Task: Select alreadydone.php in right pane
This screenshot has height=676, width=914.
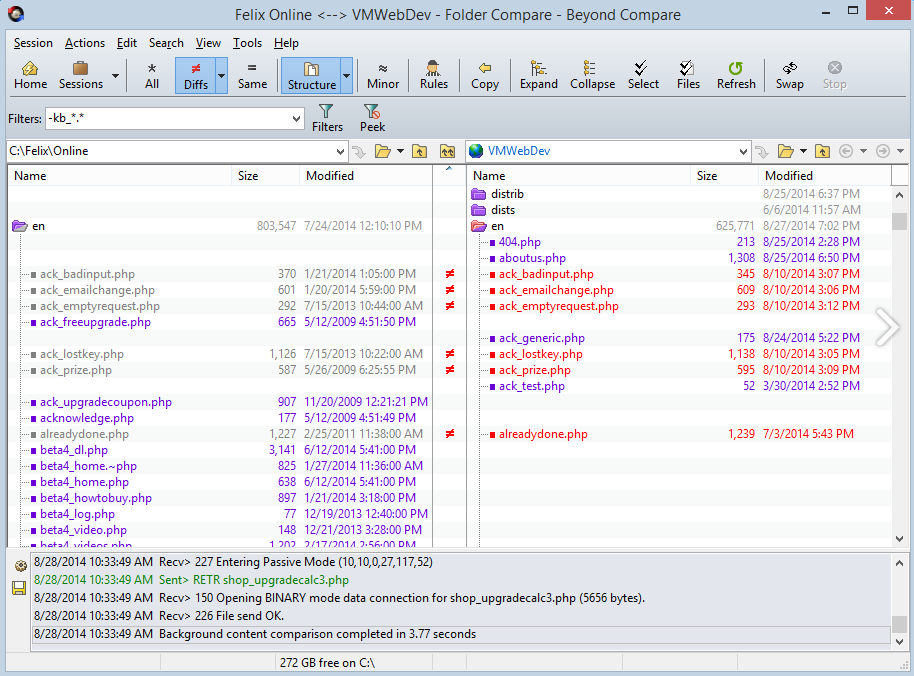Action: [x=543, y=434]
